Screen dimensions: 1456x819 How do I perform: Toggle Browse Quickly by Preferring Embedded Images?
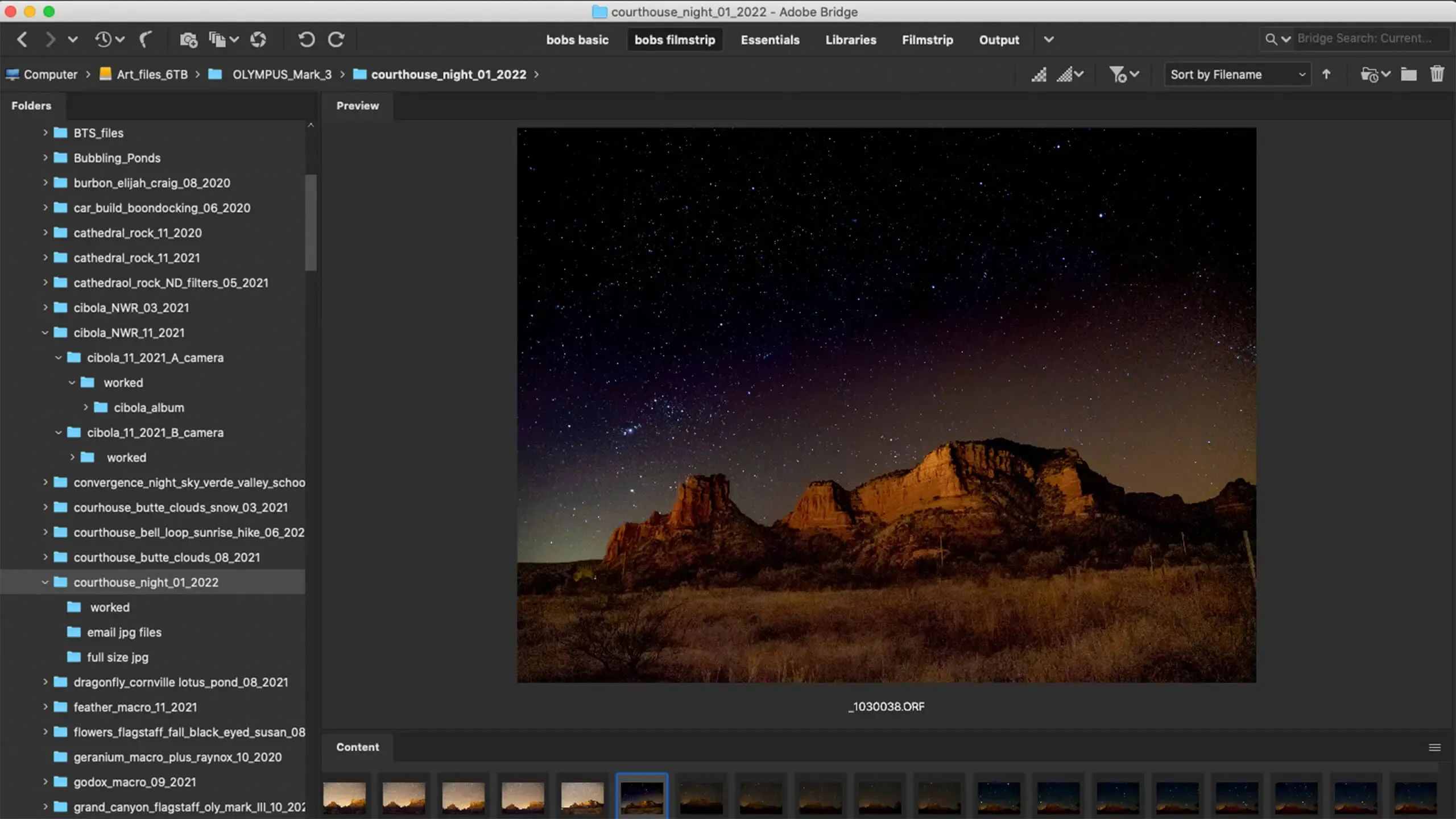click(1039, 74)
